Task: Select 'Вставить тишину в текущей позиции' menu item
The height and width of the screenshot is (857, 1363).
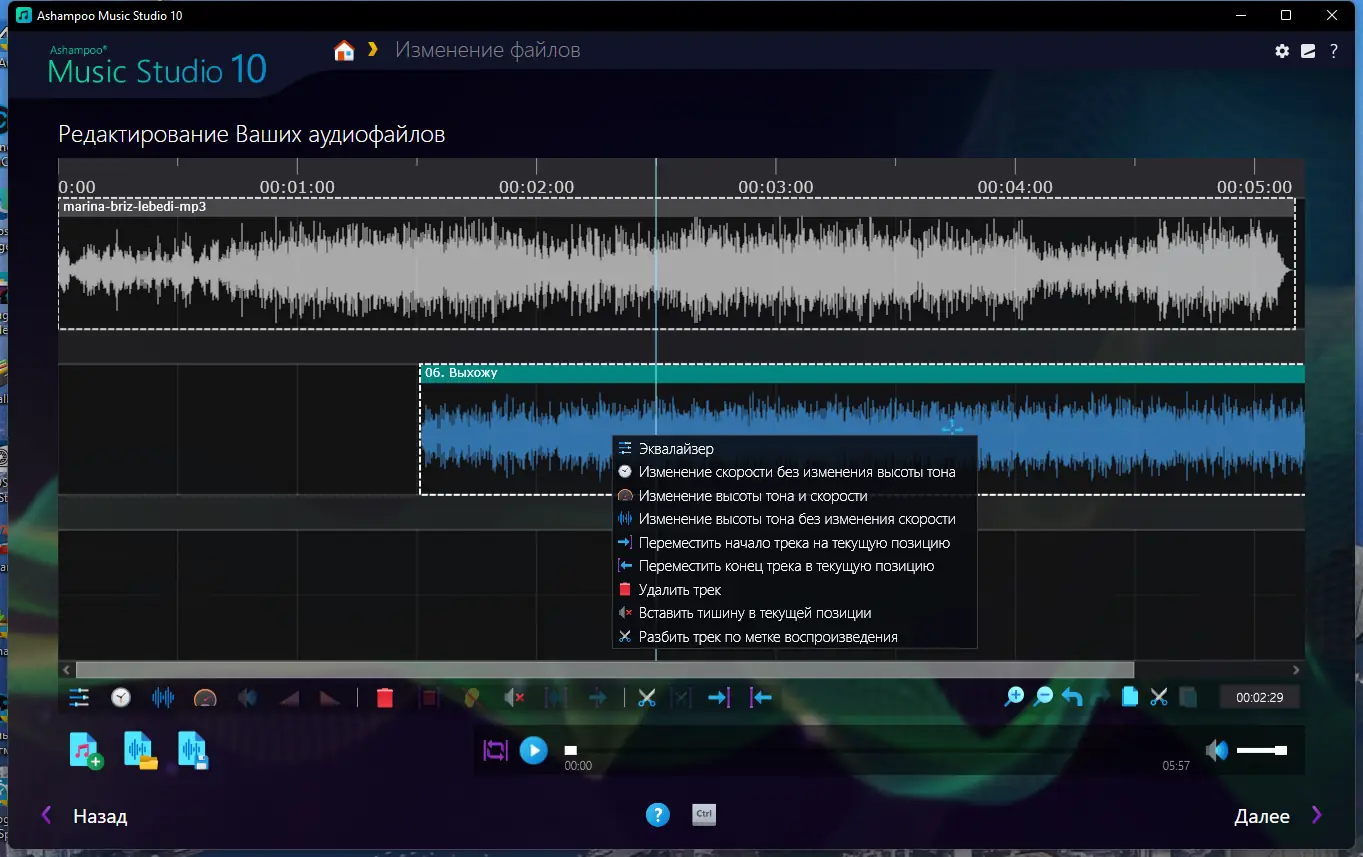Action: 755,613
